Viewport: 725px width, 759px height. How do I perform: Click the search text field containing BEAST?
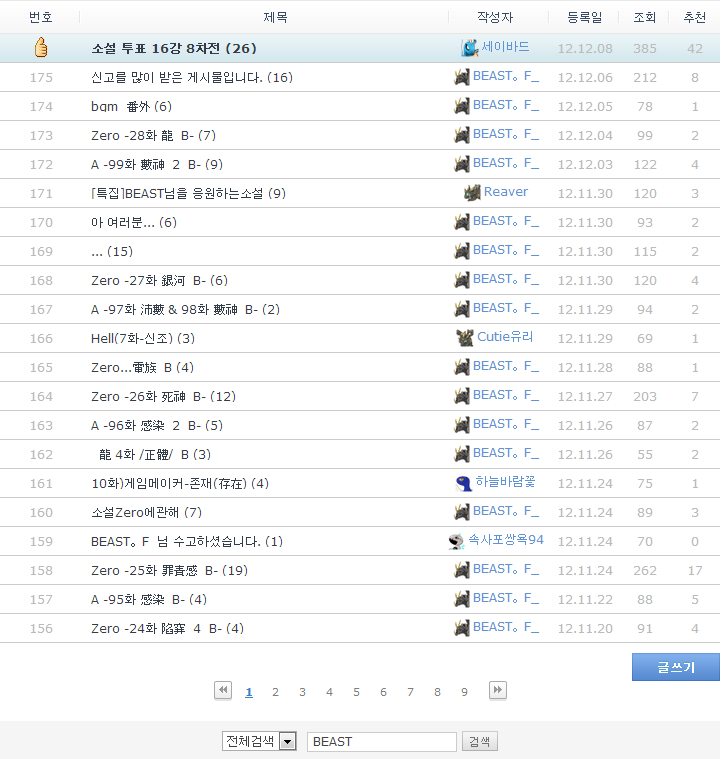pyautogui.click(x=381, y=741)
